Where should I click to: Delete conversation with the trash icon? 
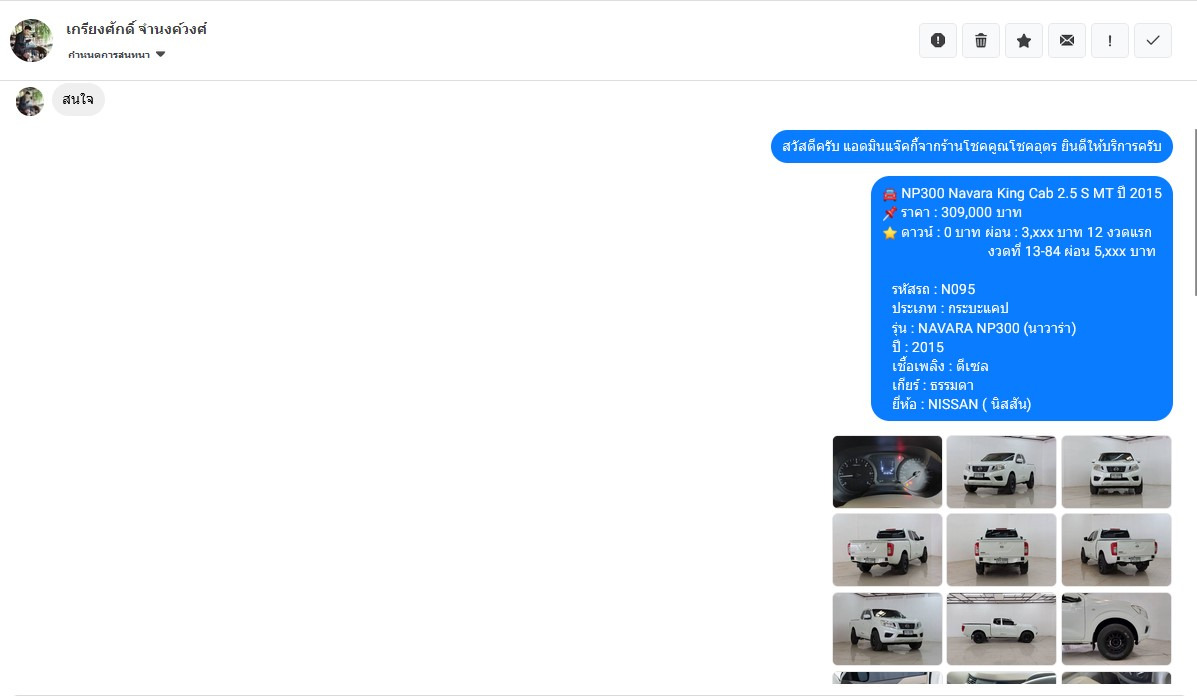(981, 40)
